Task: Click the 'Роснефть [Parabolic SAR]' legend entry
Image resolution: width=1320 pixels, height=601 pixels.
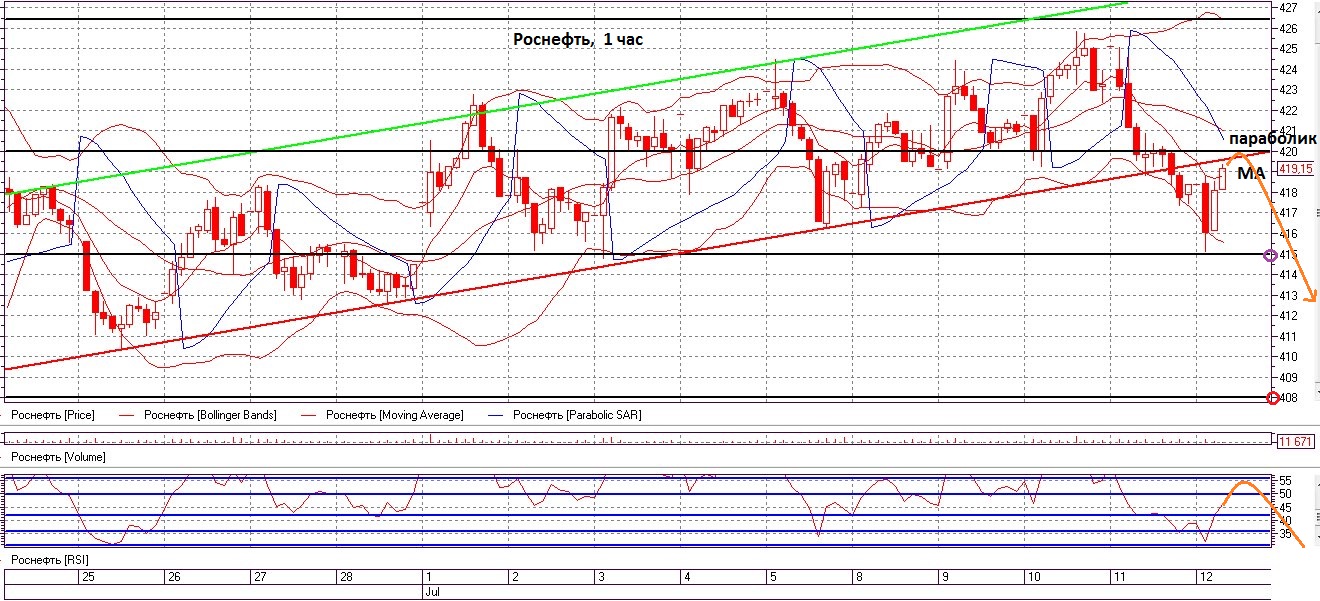Action: pyautogui.click(x=577, y=414)
